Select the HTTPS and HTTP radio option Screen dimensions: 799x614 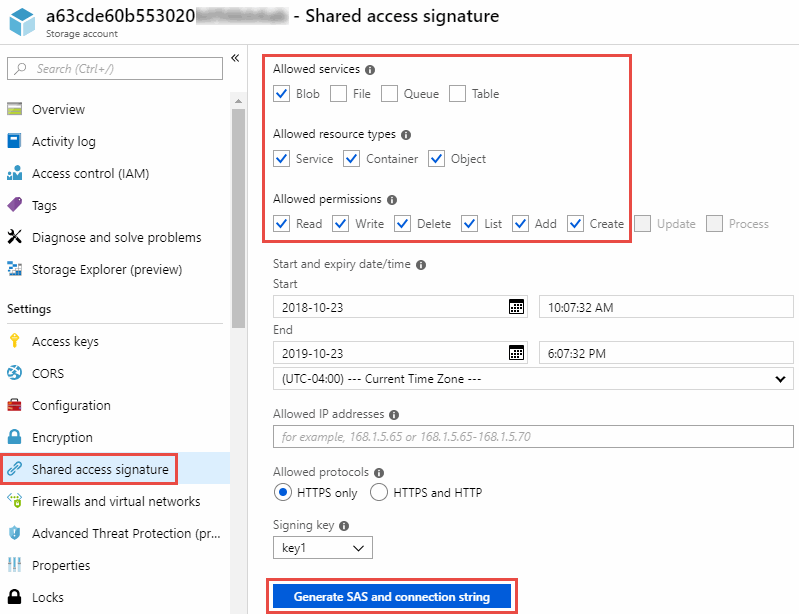pyautogui.click(x=379, y=492)
